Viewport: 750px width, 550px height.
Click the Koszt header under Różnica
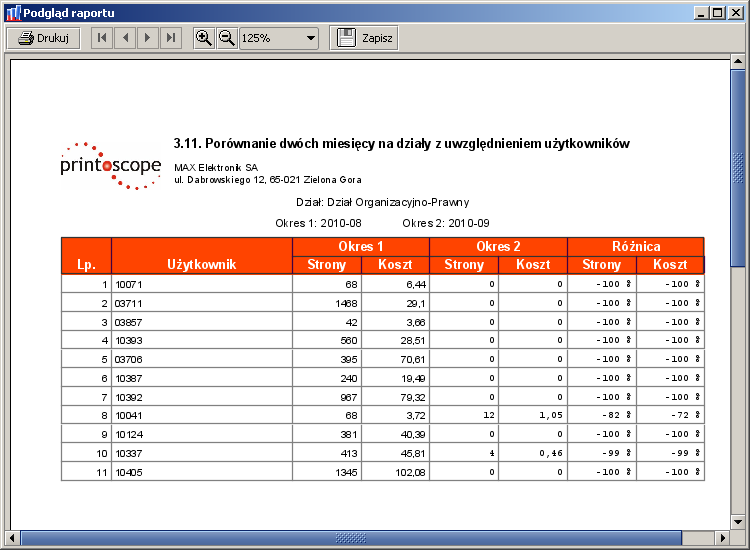[x=670, y=264]
